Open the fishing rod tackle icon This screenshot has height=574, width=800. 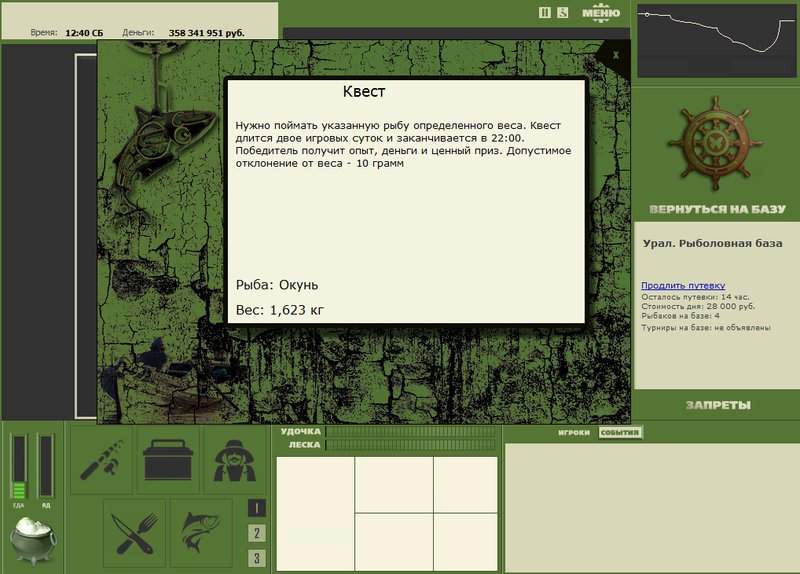coord(102,460)
